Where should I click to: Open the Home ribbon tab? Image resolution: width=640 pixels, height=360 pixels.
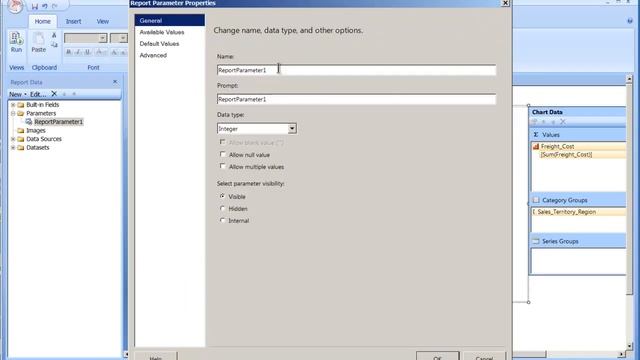coord(42,21)
